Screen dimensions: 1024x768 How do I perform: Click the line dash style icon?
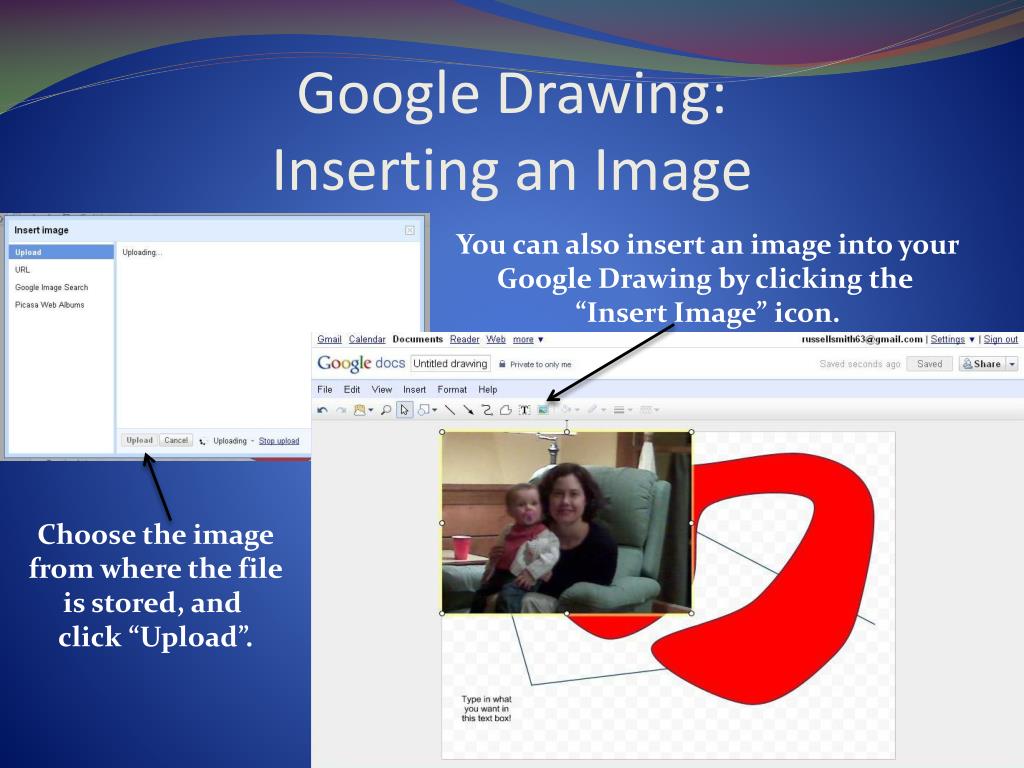(x=646, y=409)
